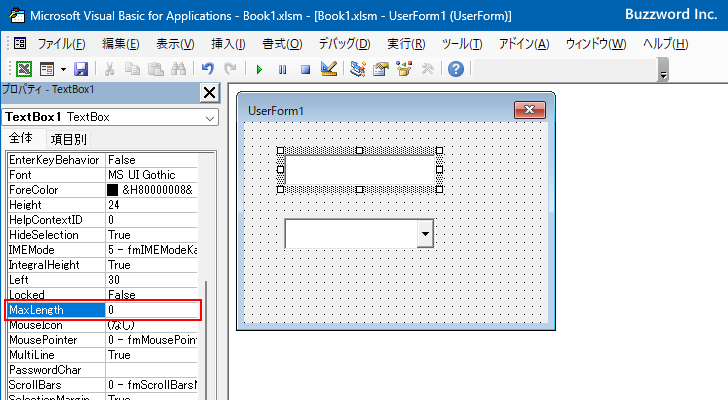Open the デバッグ(D) menu
This screenshot has height=400, width=728.
[344, 44]
